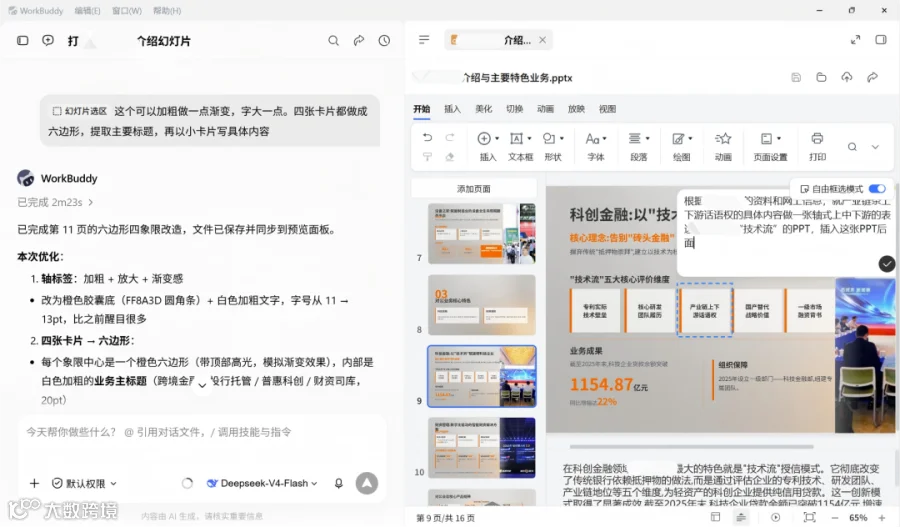The image size is (900, 527).
Task: Open the print tool (打印)
Action: click(x=817, y=146)
